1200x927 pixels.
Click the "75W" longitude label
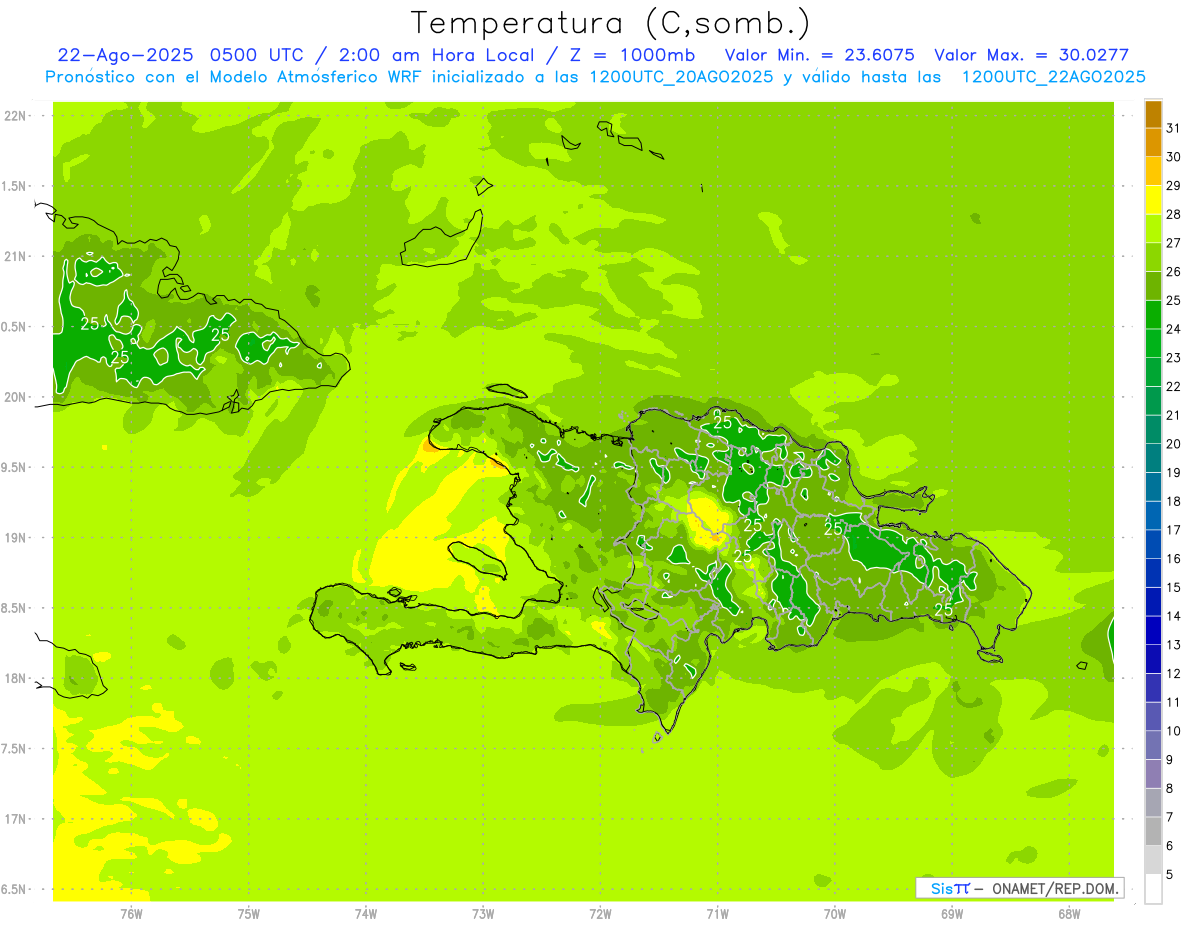tap(249, 914)
